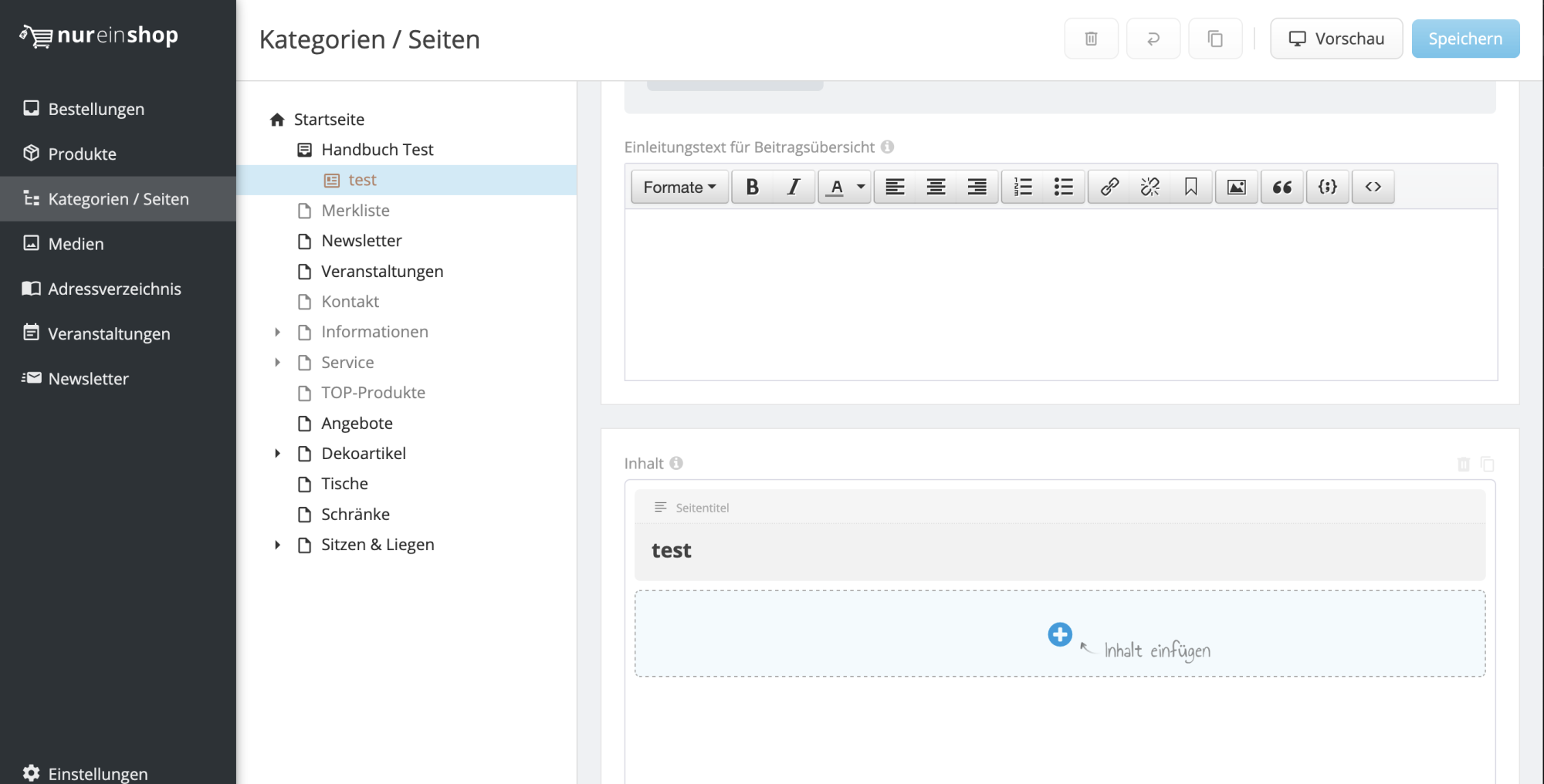Click the Bold formatting icon
The width and height of the screenshot is (1544, 784).
pyautogui.click(x=752, y=188)
